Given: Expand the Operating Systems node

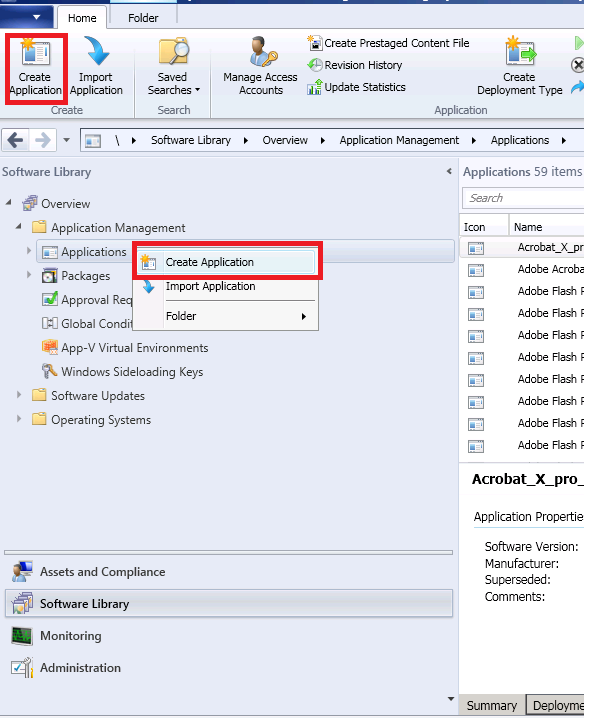Looking at the screenshot, I should tap(19, 418).
